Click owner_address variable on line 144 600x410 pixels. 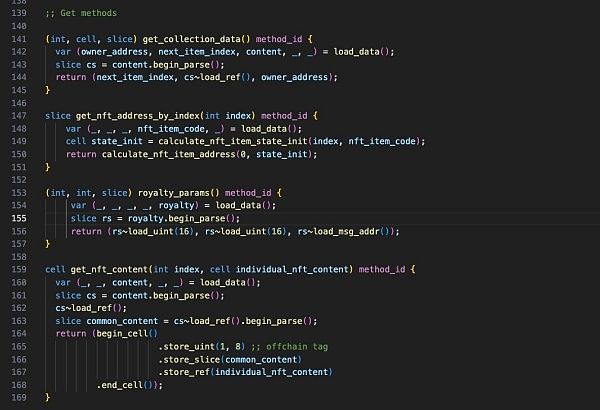(x=294, y=77)
